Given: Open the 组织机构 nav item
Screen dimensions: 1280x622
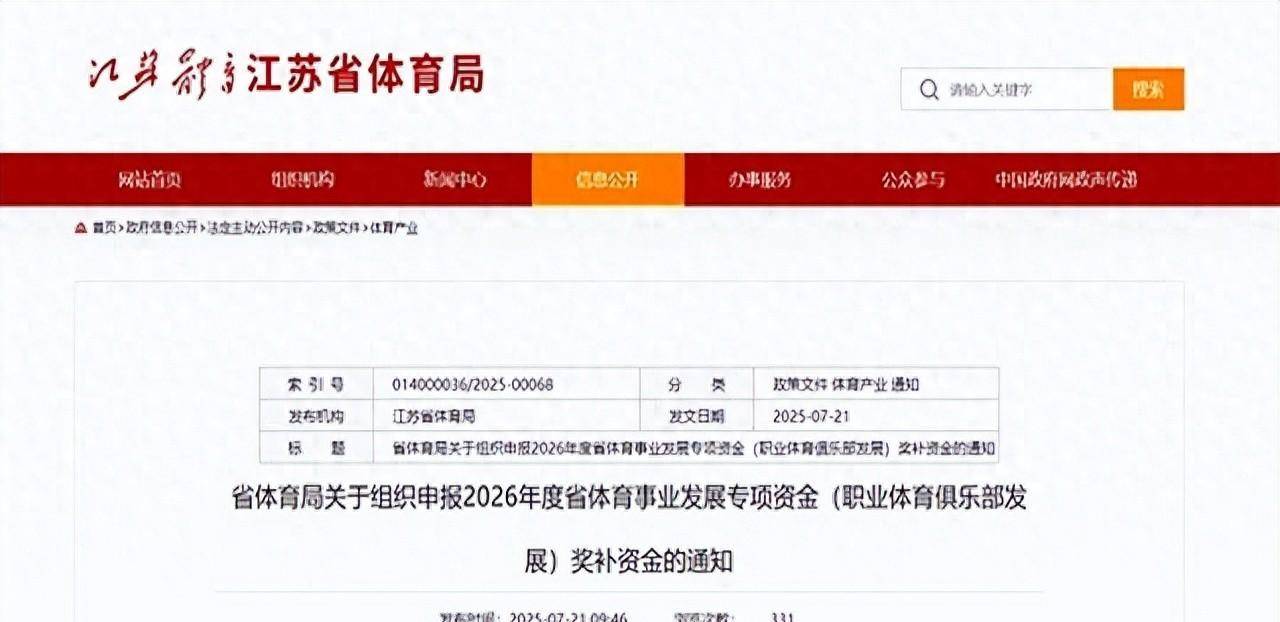Looking at the screenshot, I should pyautogui.click(x=302, y=180).
